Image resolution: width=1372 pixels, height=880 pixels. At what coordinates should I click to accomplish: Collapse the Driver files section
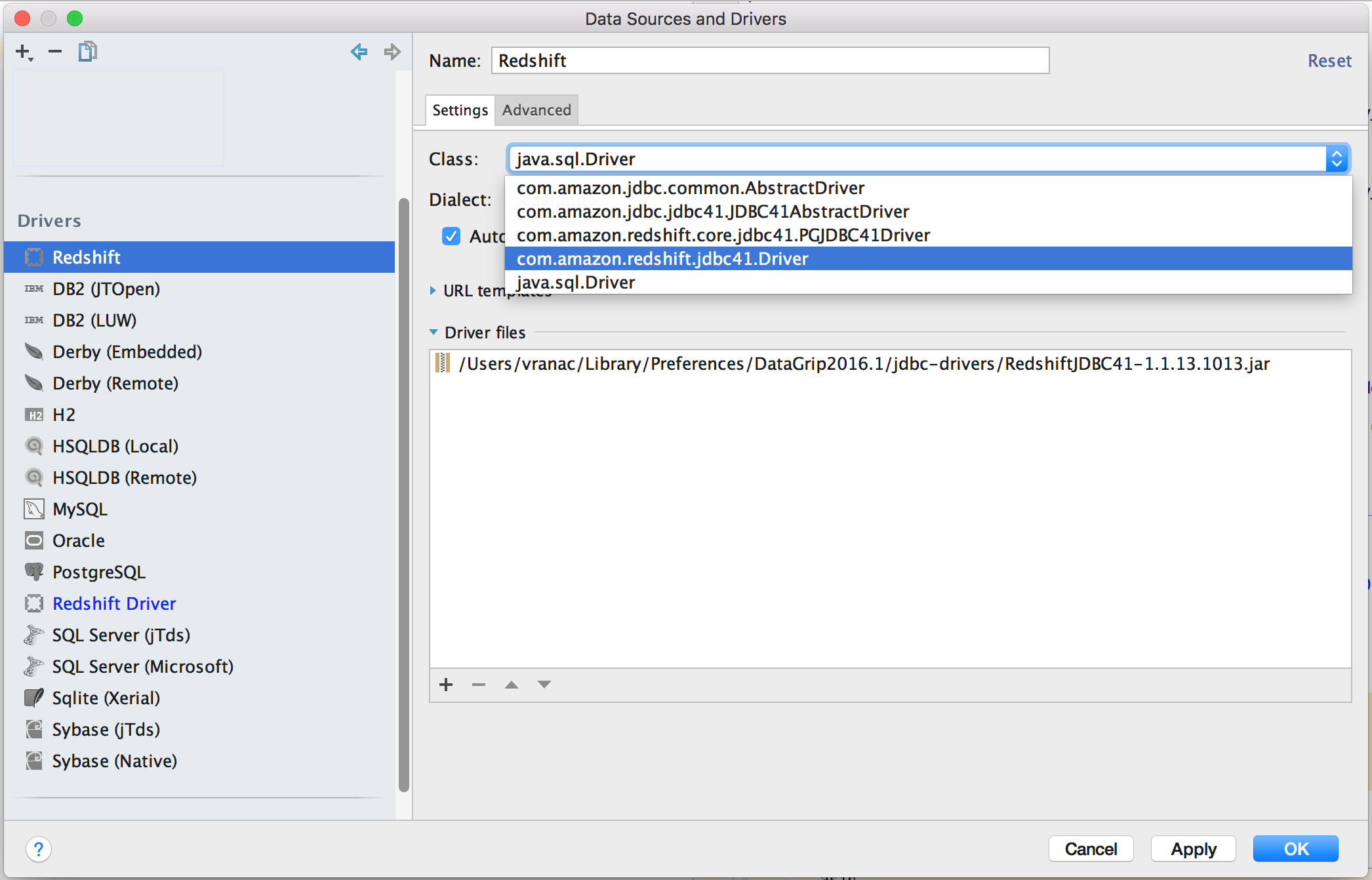click(x=434, y=332)
